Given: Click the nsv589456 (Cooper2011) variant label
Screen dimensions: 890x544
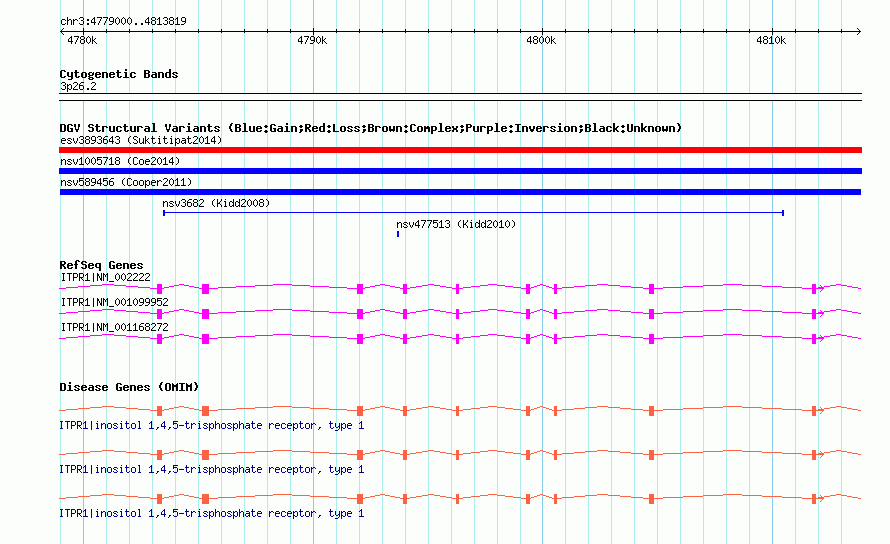Looking at the screenshot, I should click(x=126, y=182).
